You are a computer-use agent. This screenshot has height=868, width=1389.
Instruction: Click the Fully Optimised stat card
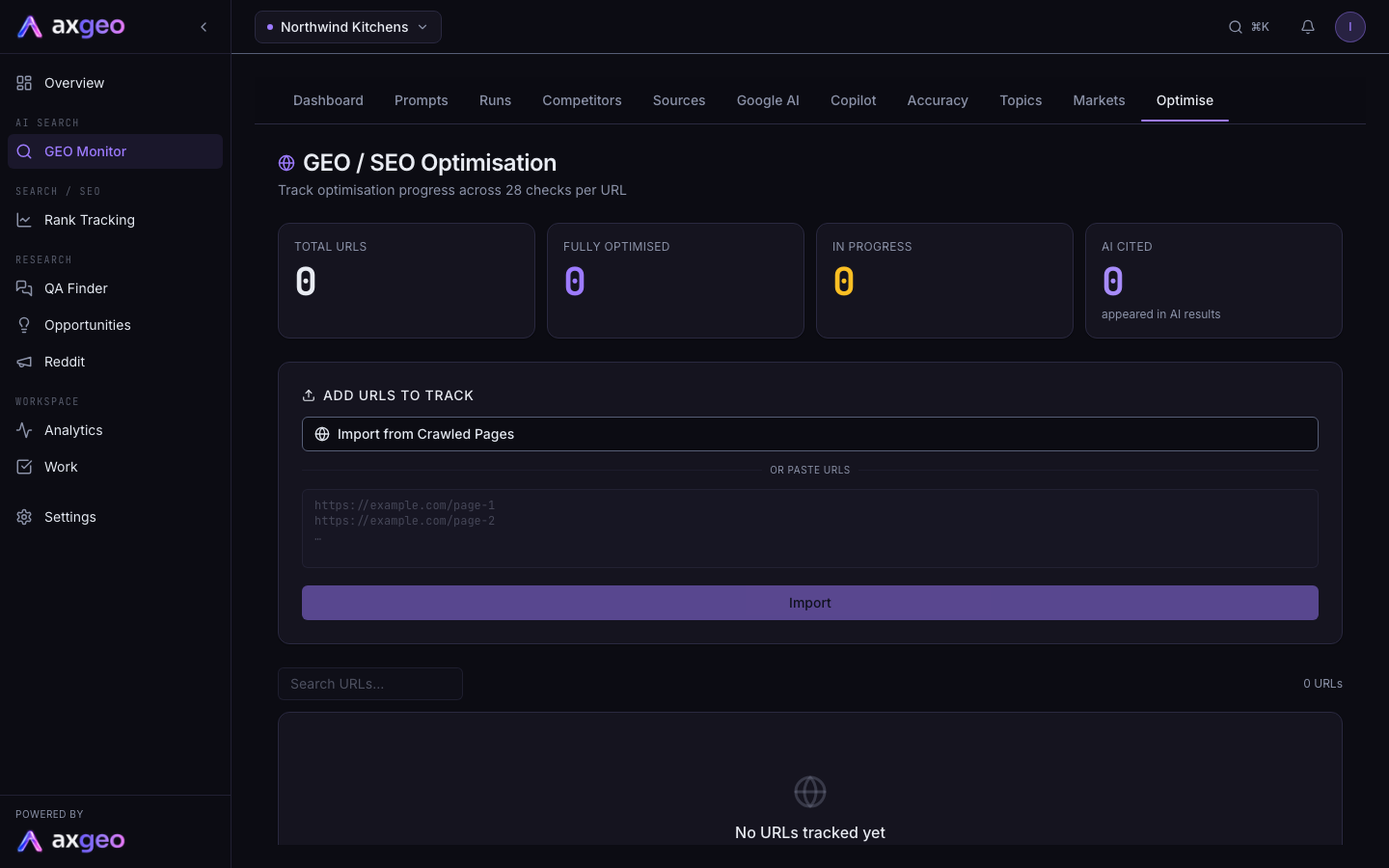(675, 281)
